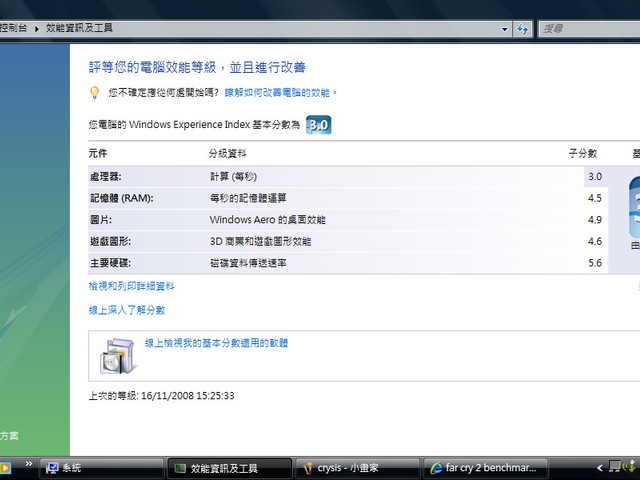Expand the breadcrumb arrow after 控制台

pos(37,29)
